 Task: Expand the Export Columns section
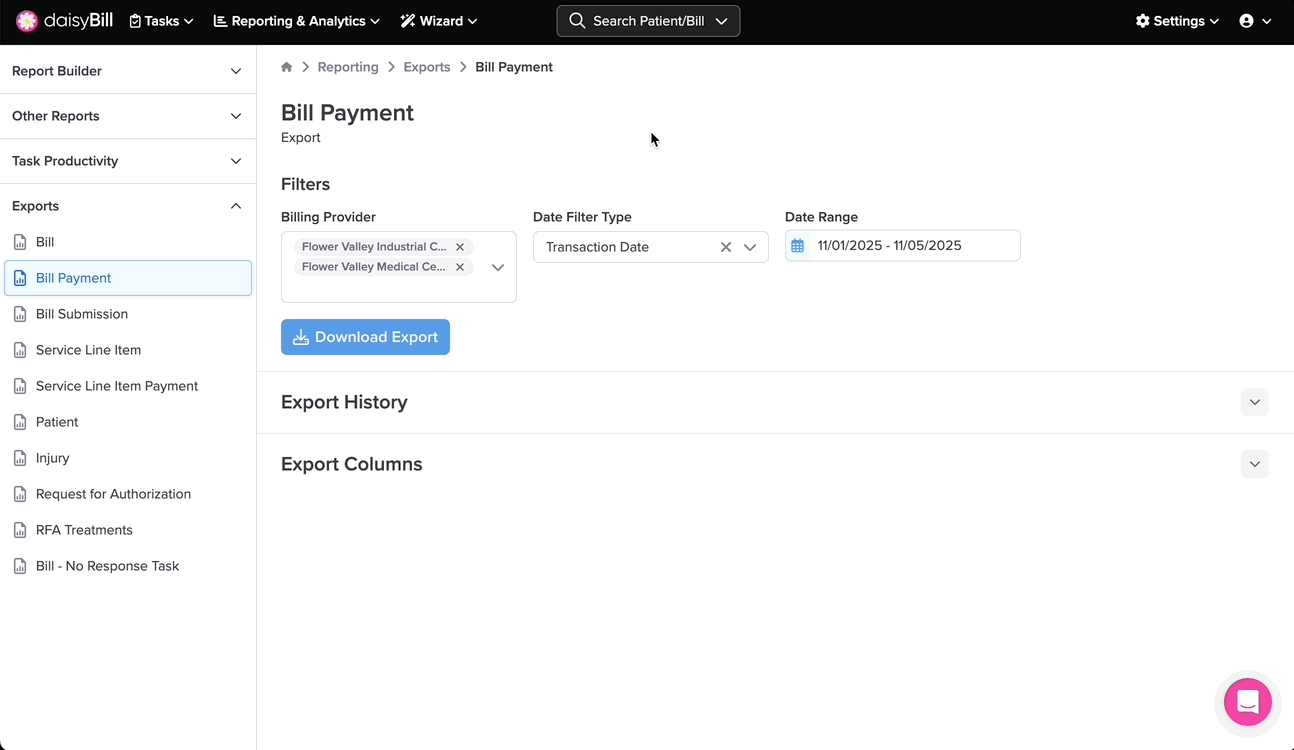(1254, 464)
